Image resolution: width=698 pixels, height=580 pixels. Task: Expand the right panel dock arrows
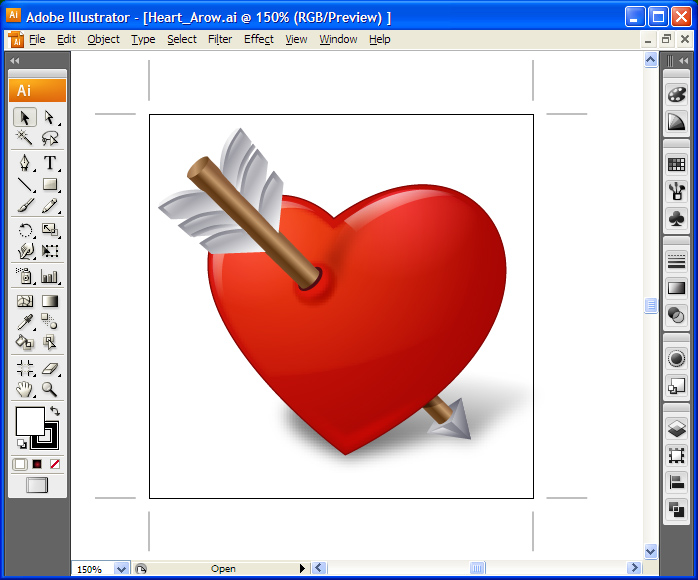[x=684, y=61]
